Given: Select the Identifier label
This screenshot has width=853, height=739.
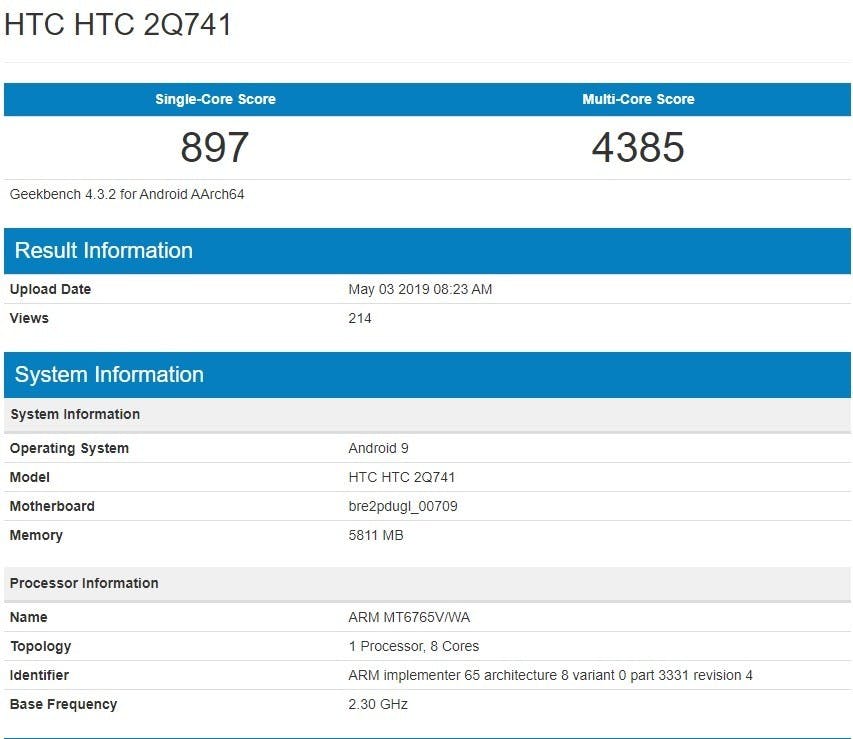Looking at the screenshot, I should (x=39, y=675).
